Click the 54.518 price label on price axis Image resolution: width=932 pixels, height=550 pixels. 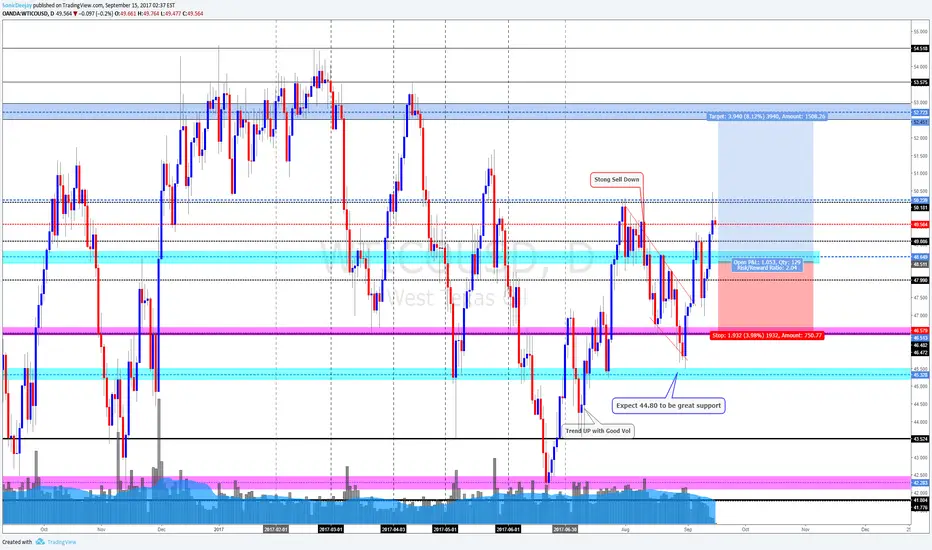[920, 49]
